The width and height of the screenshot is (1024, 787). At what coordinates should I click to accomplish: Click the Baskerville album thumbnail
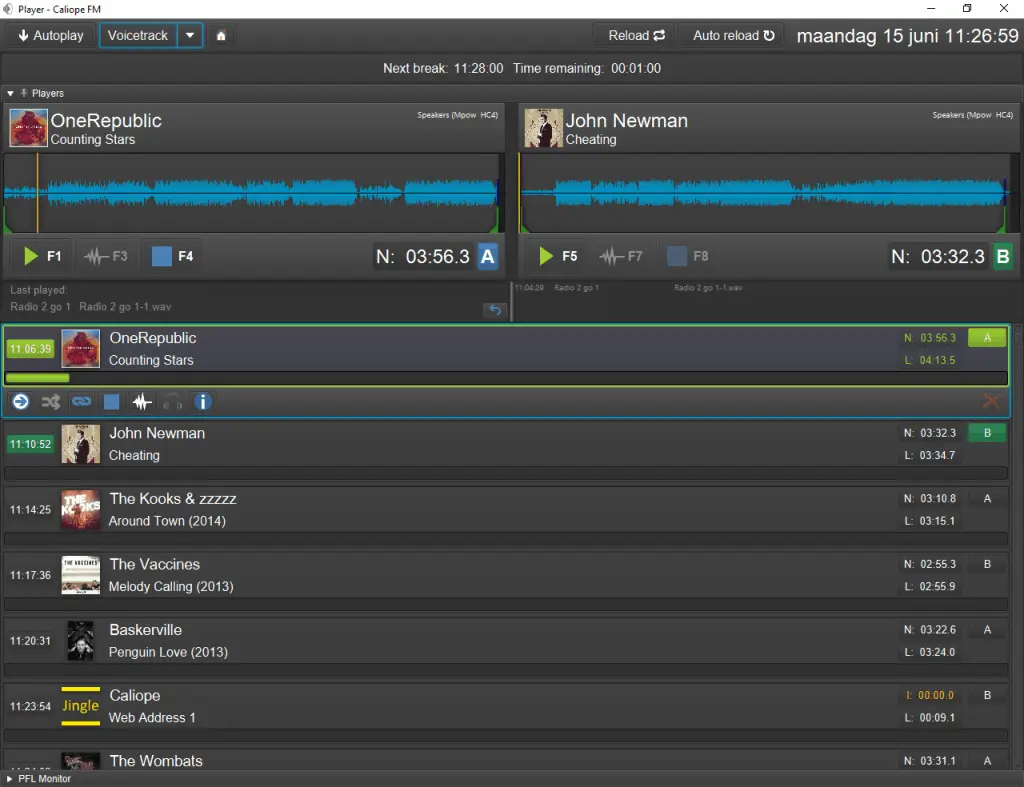pos(80,641)
